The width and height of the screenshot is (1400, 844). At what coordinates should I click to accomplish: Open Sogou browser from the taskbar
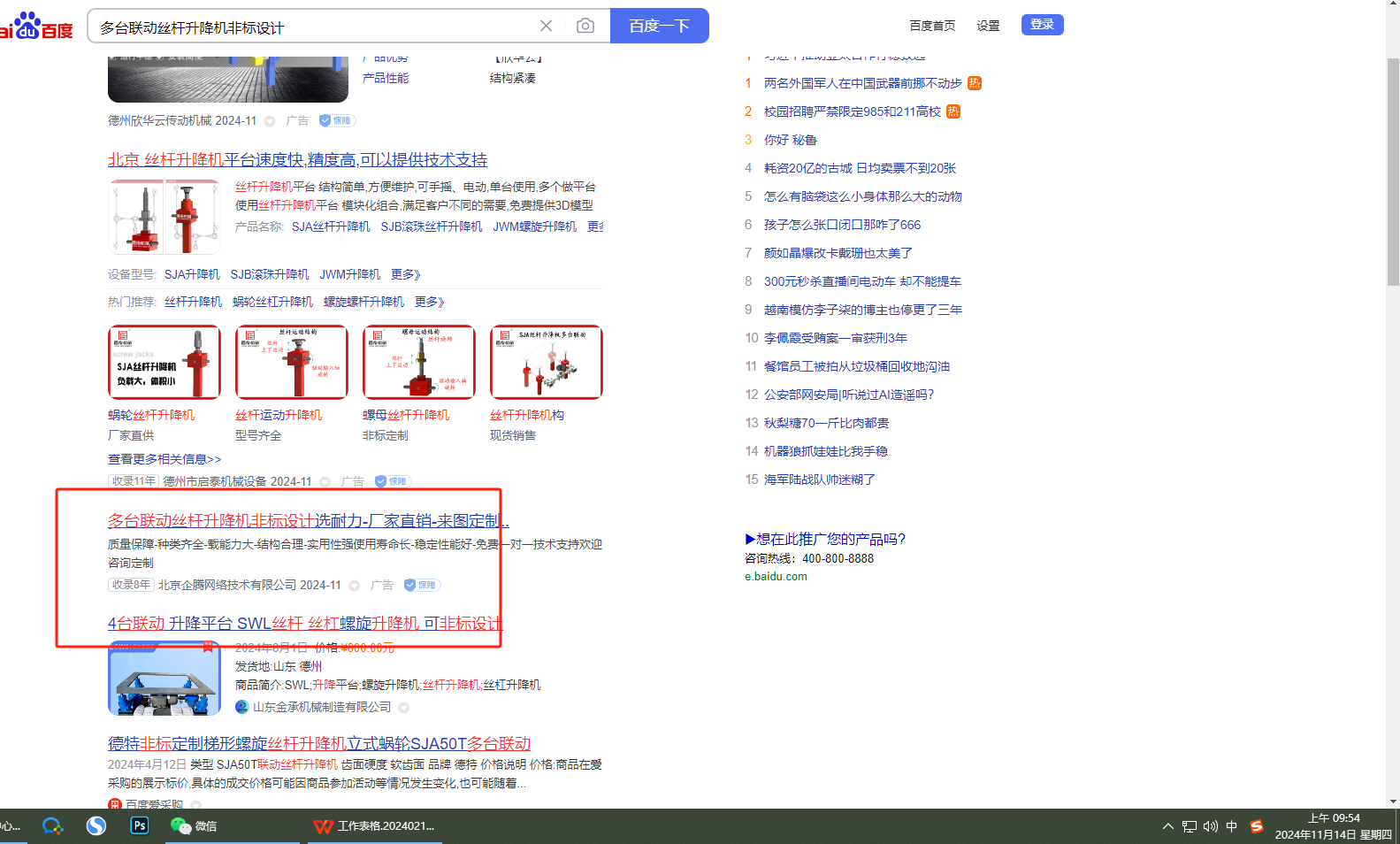pos(96,826)
